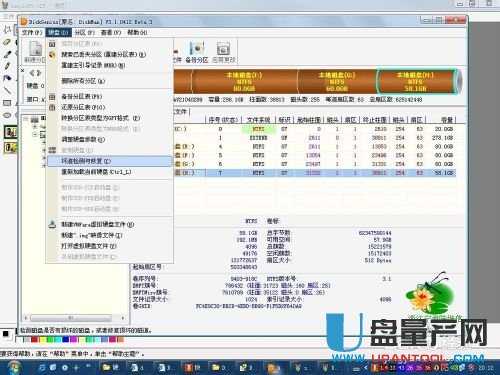Select the highlighted partition row numbered 7
The image size is (500, 375).
[314, 173]
